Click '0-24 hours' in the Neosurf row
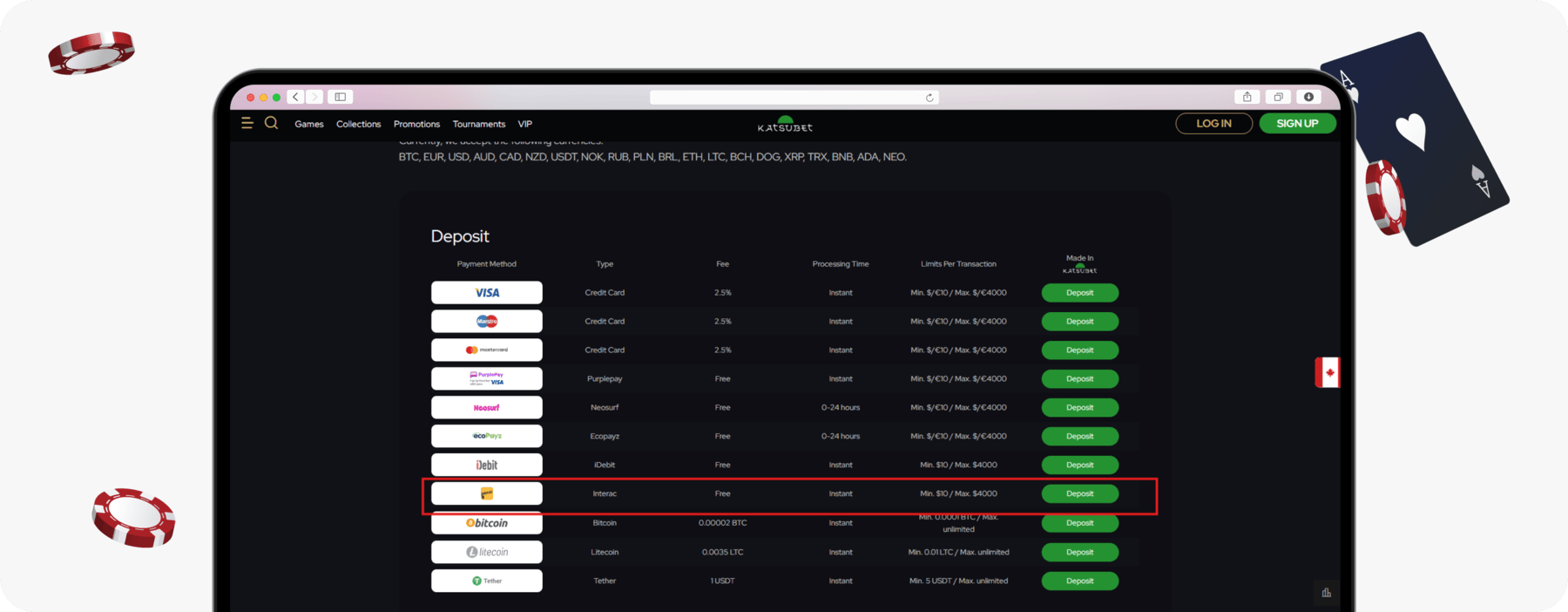Image resolution: width=1568 pixels, height=612 pixels. [x=841, y=408]
